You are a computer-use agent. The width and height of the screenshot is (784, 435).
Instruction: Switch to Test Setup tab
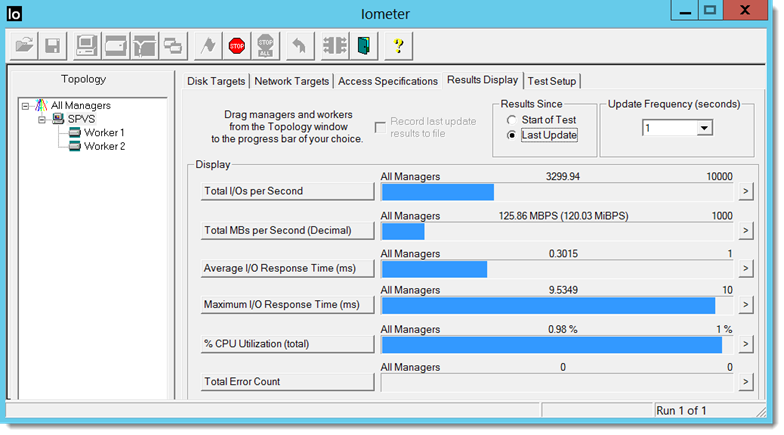pyautogui.click(x=552, y=81)
